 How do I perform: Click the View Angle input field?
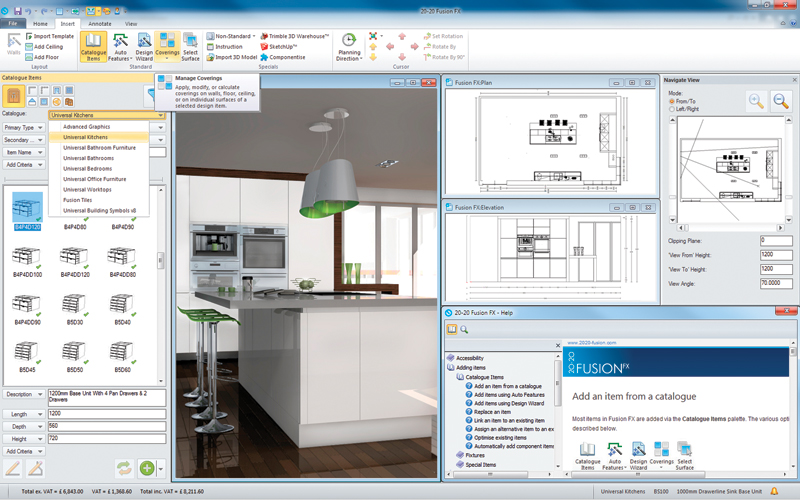tap(776, 284)
